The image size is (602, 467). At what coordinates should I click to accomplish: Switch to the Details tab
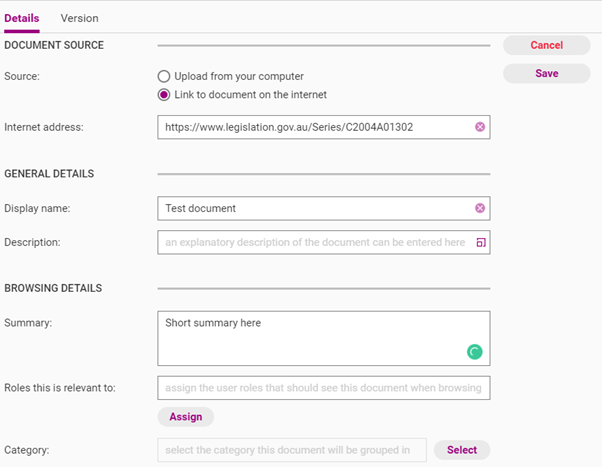click(22, 18)
